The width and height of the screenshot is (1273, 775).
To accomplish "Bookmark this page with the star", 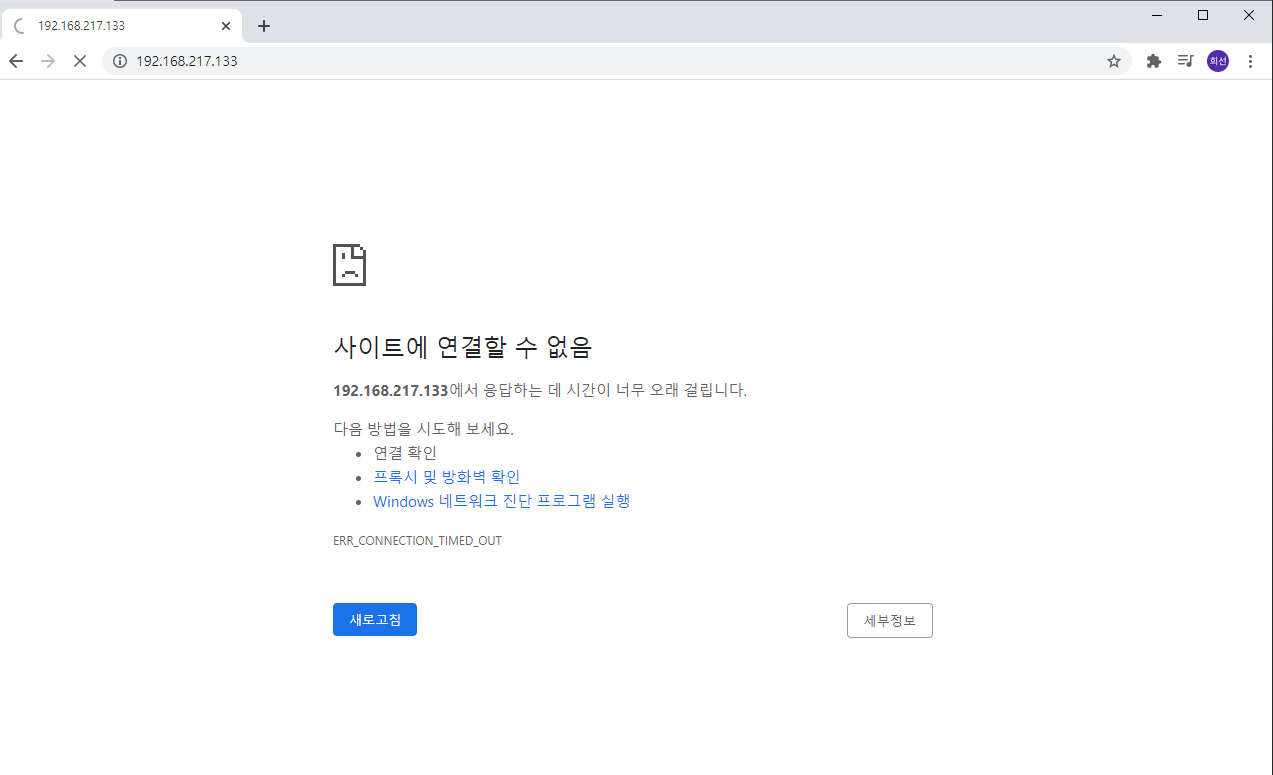I will pyautogui.click(x=1114, y=61).
